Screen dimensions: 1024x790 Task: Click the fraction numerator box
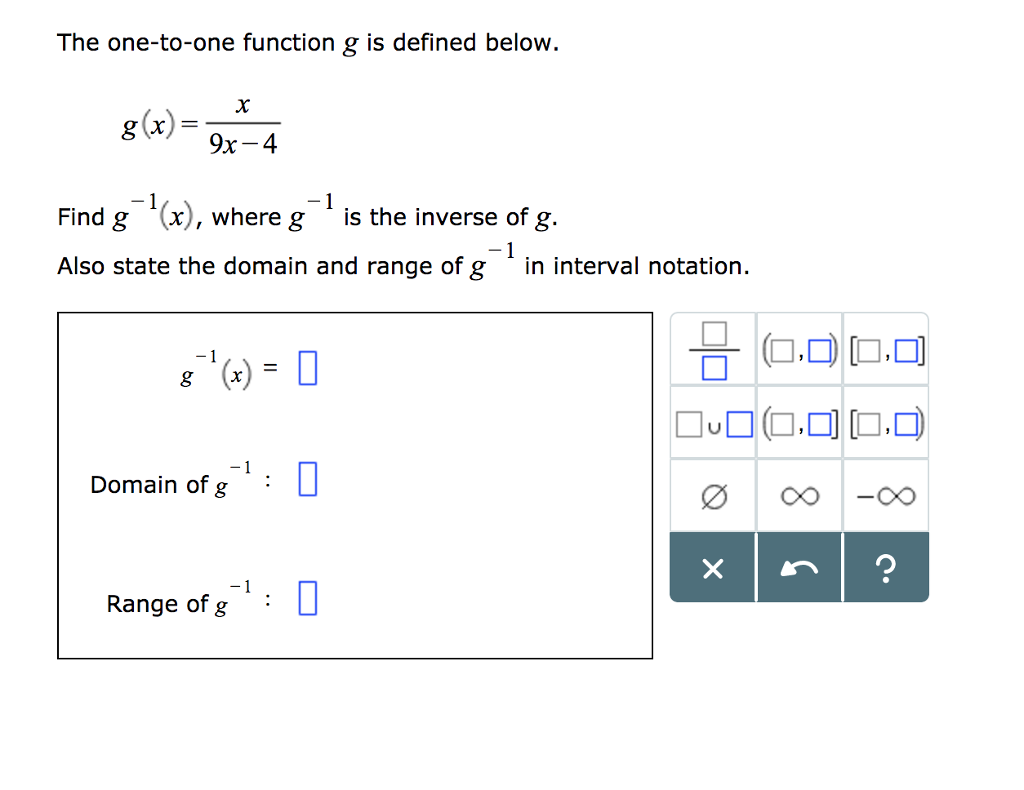[712, 335]
